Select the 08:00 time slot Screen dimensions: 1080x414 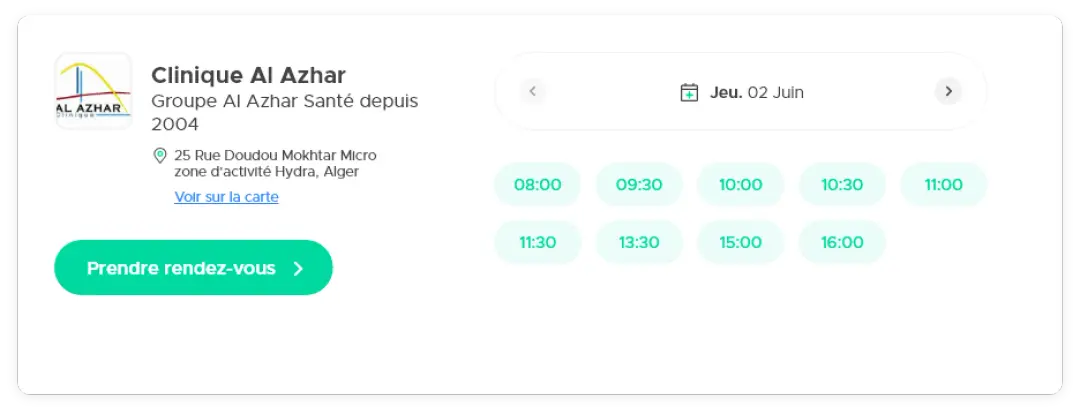point(538,185)
